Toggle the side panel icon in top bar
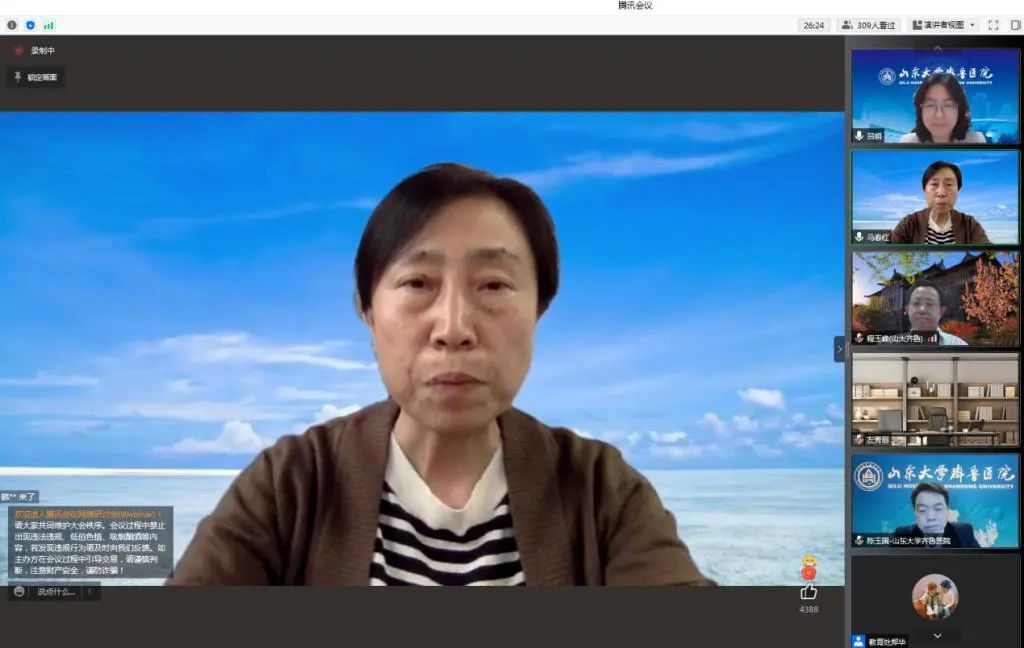This screenshot has height=648, width=1024. click(x=1016, y=25)
